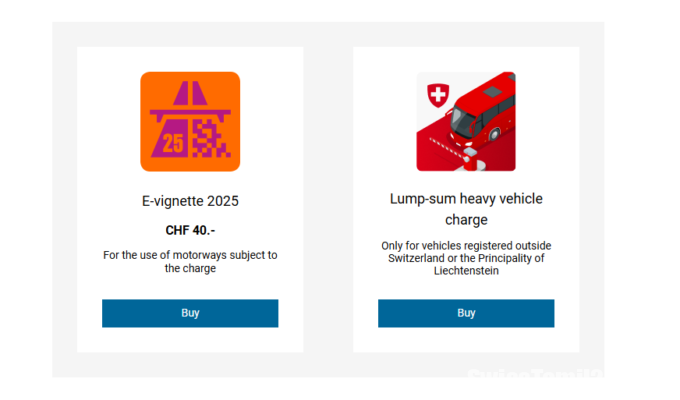The image size is (680, 400).
Task: Click the gray gap between the two cards
Action: tap(328, 200)
